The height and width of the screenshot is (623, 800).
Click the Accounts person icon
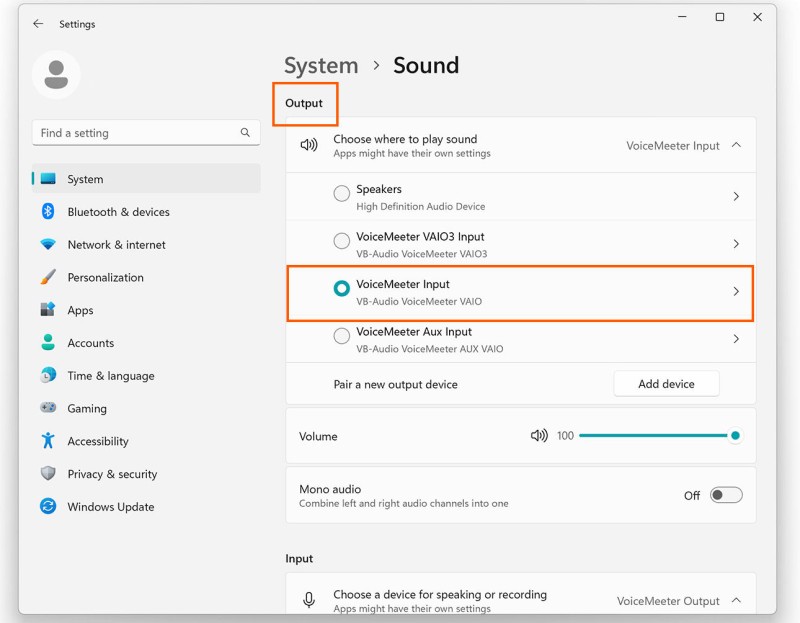pos(48,342)
